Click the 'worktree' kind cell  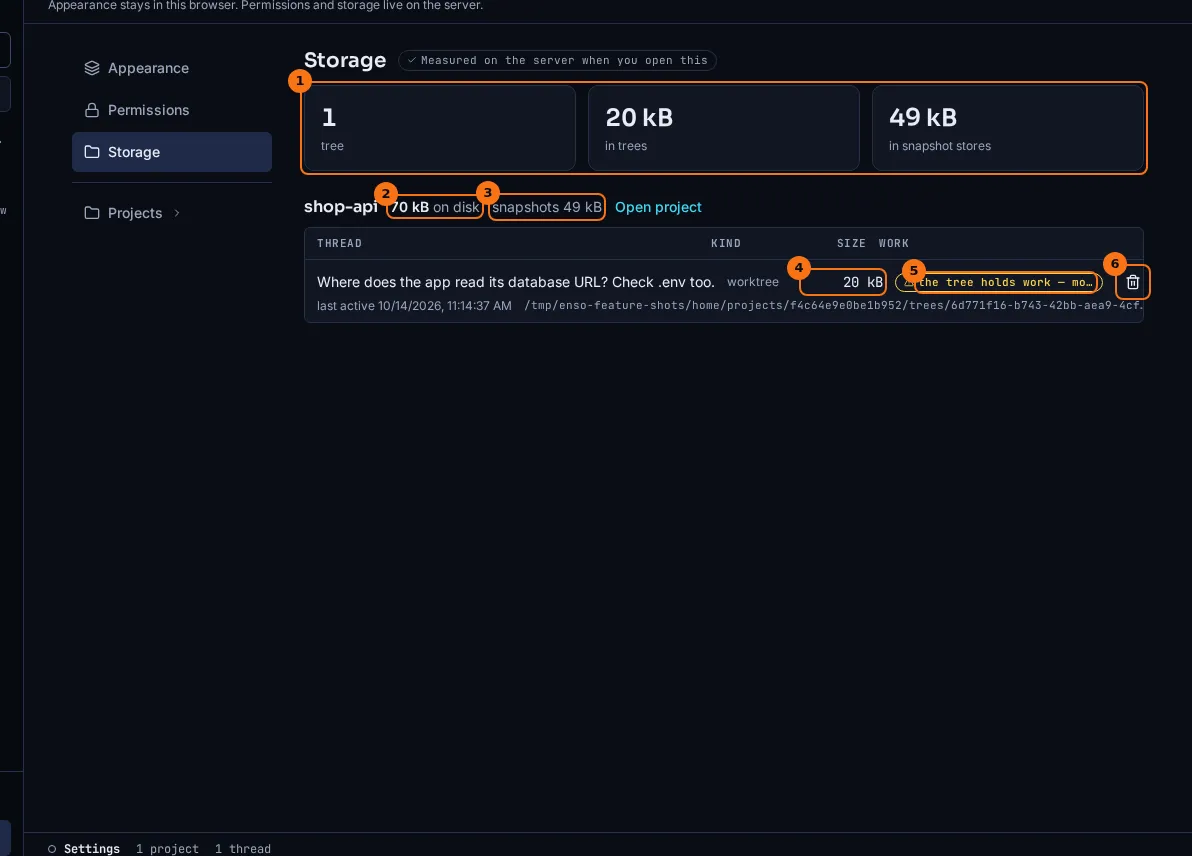(753, 282)
